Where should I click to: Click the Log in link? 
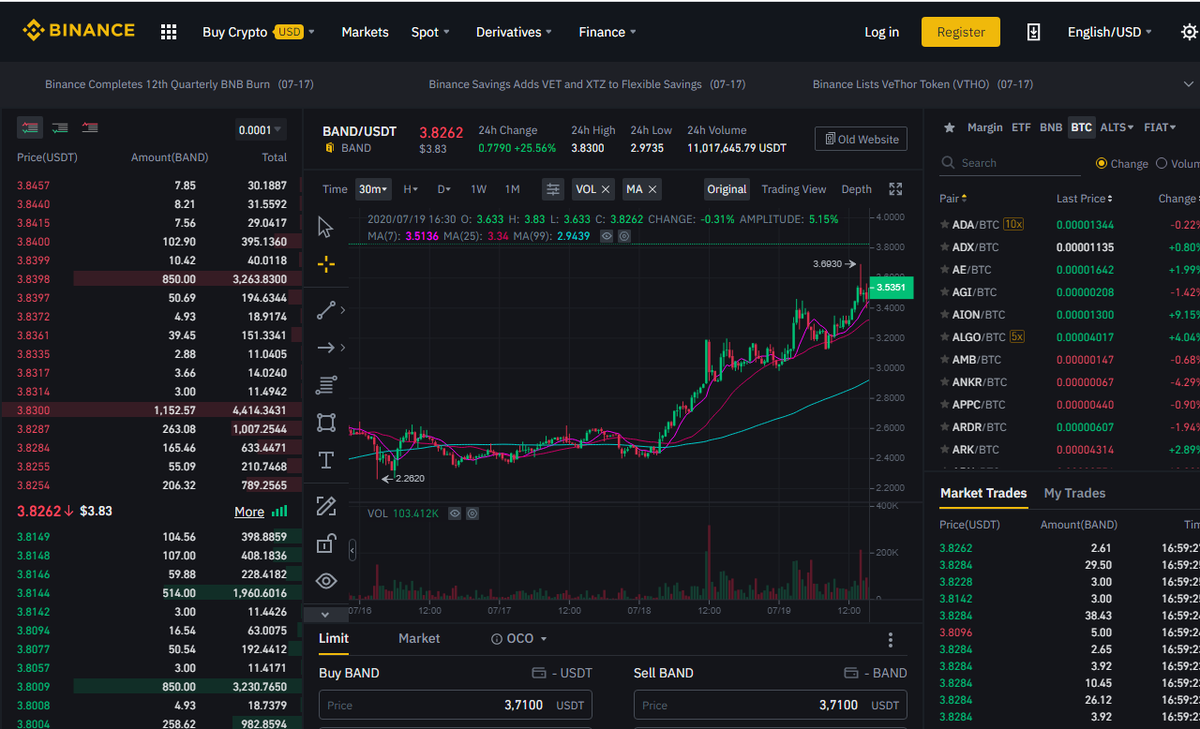click(881, 32)
